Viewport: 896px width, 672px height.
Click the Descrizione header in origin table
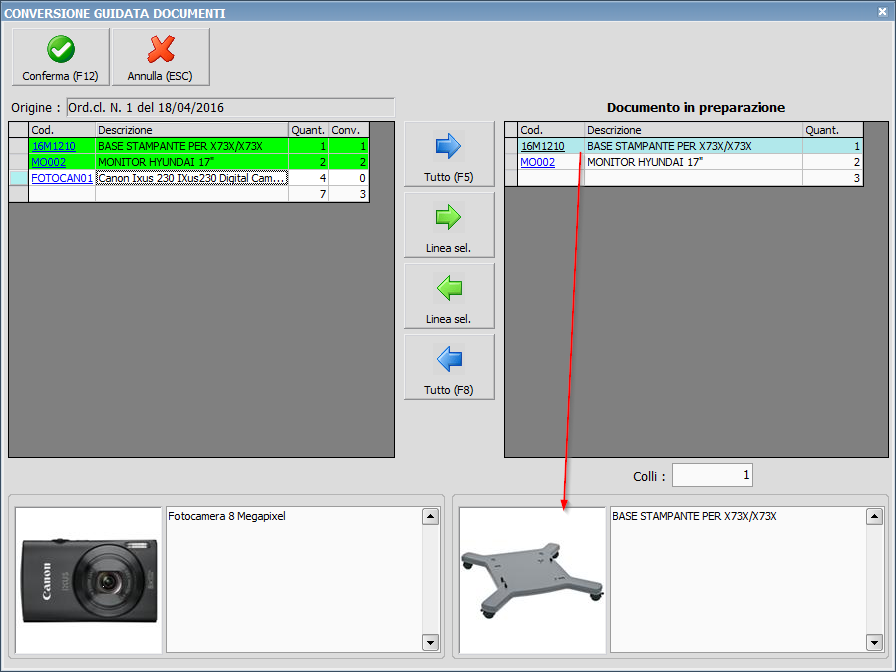(192, 130)
